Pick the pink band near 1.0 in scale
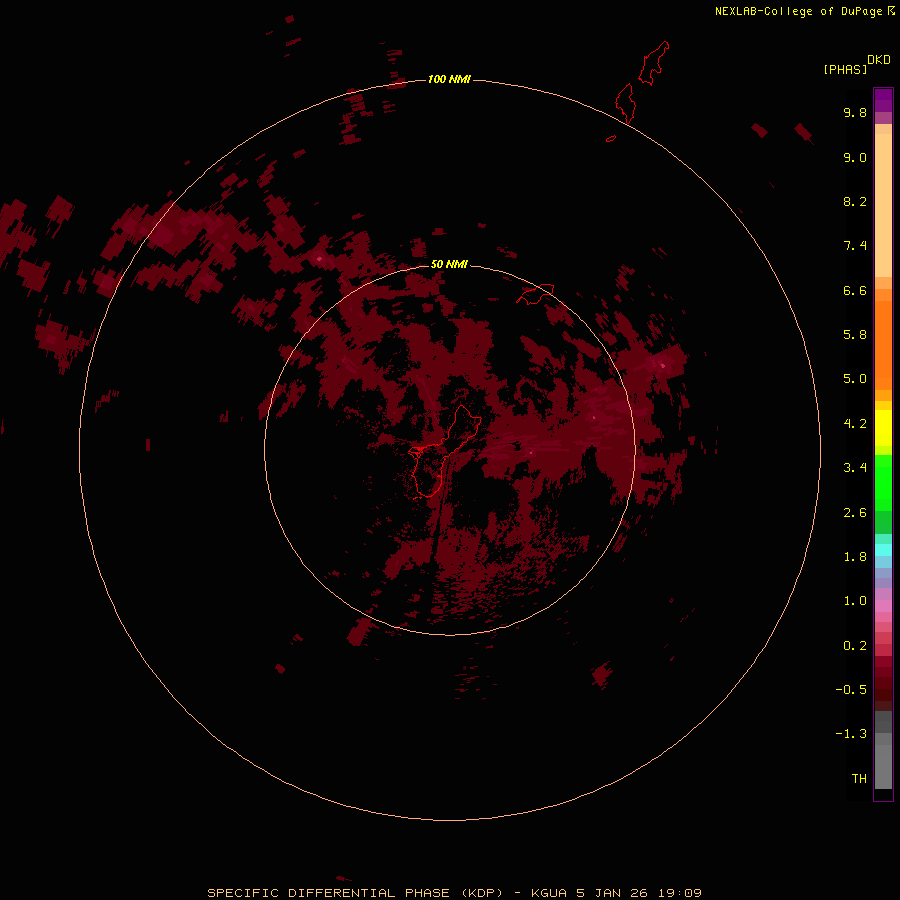 pyautogui.click(x=883, y=606)
